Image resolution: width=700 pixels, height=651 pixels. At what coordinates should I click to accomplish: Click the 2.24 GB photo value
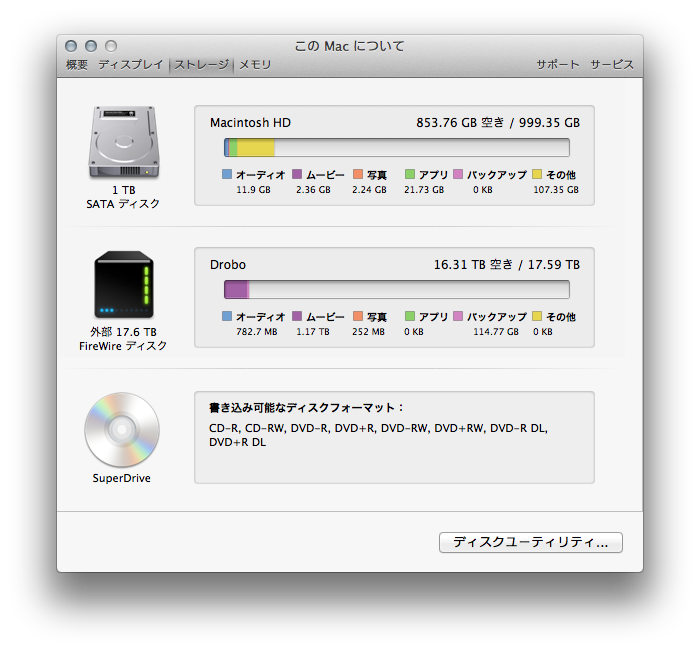coord(369,190)
